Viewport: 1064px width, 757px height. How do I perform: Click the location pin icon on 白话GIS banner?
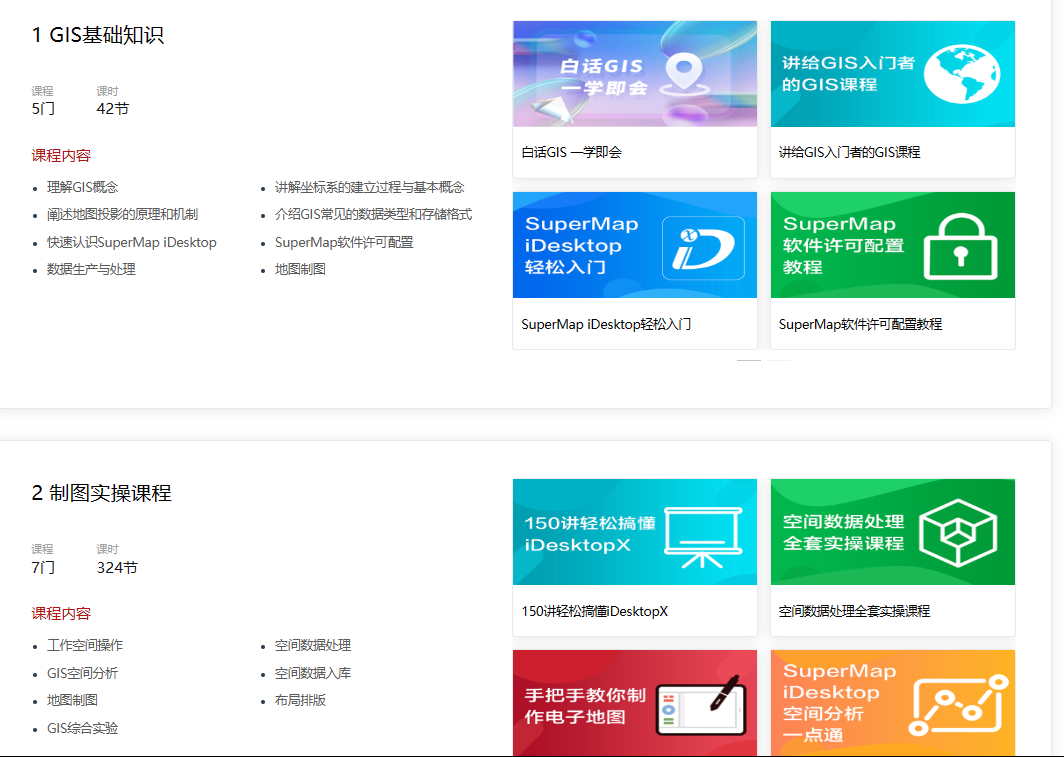point(685,75)
